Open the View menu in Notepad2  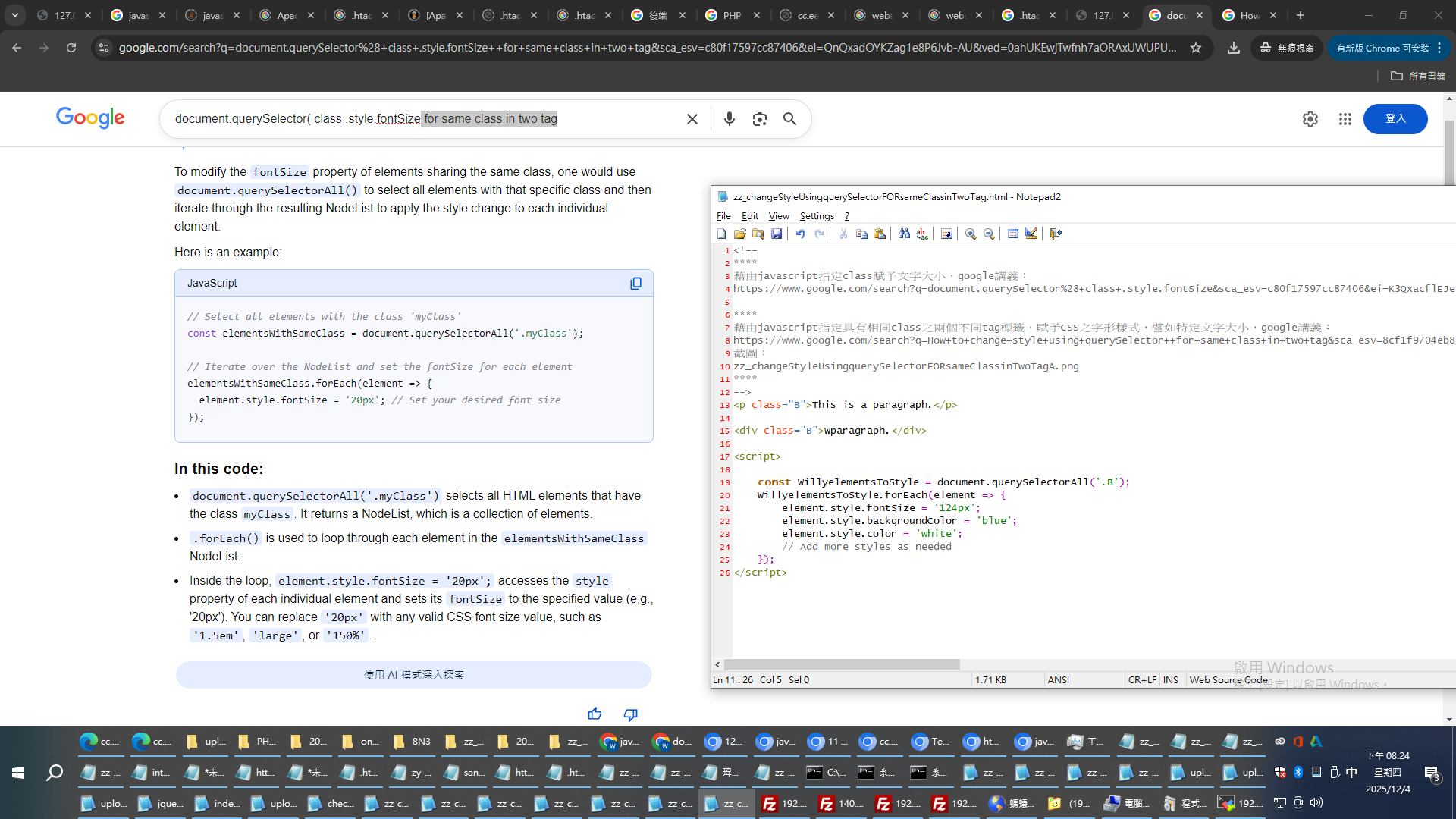click(x=779, y=216)
